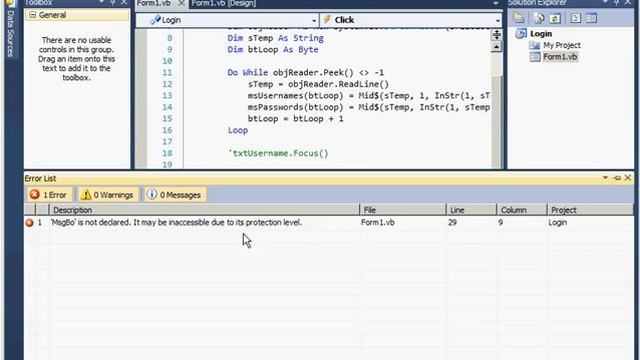Open Solution Explorer window position menu
Viewport: 640px width, 360px height.
[x=605, y=2]
